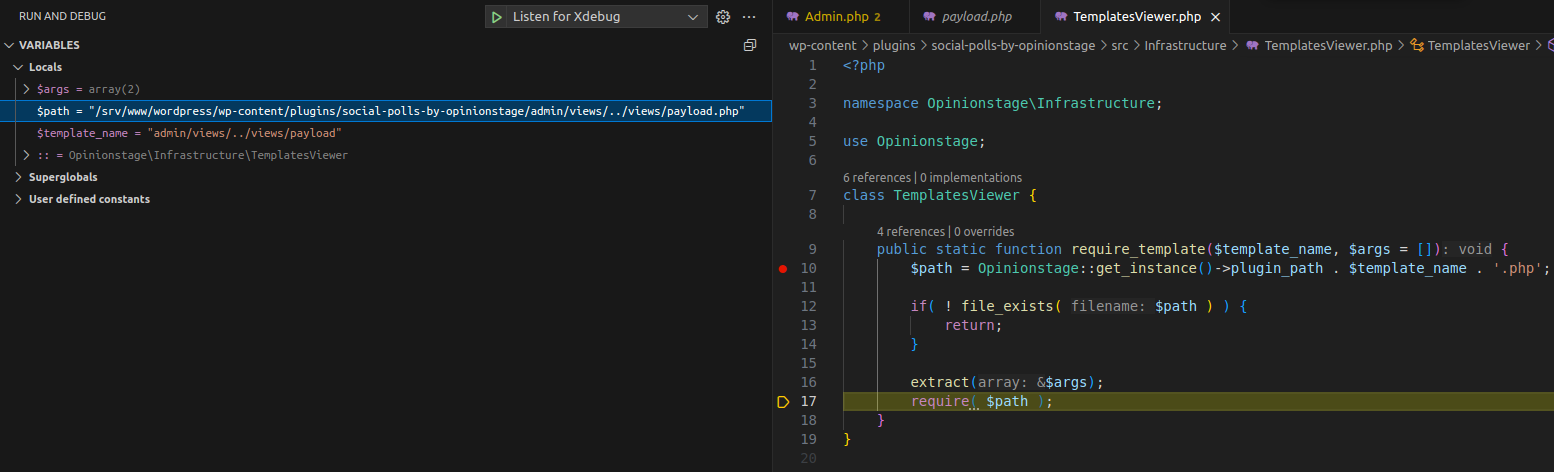The width and height of the screenshot is (1554, 472).
Task: Click the yellow debug arrow on line 17
Action: click(783, 401)
